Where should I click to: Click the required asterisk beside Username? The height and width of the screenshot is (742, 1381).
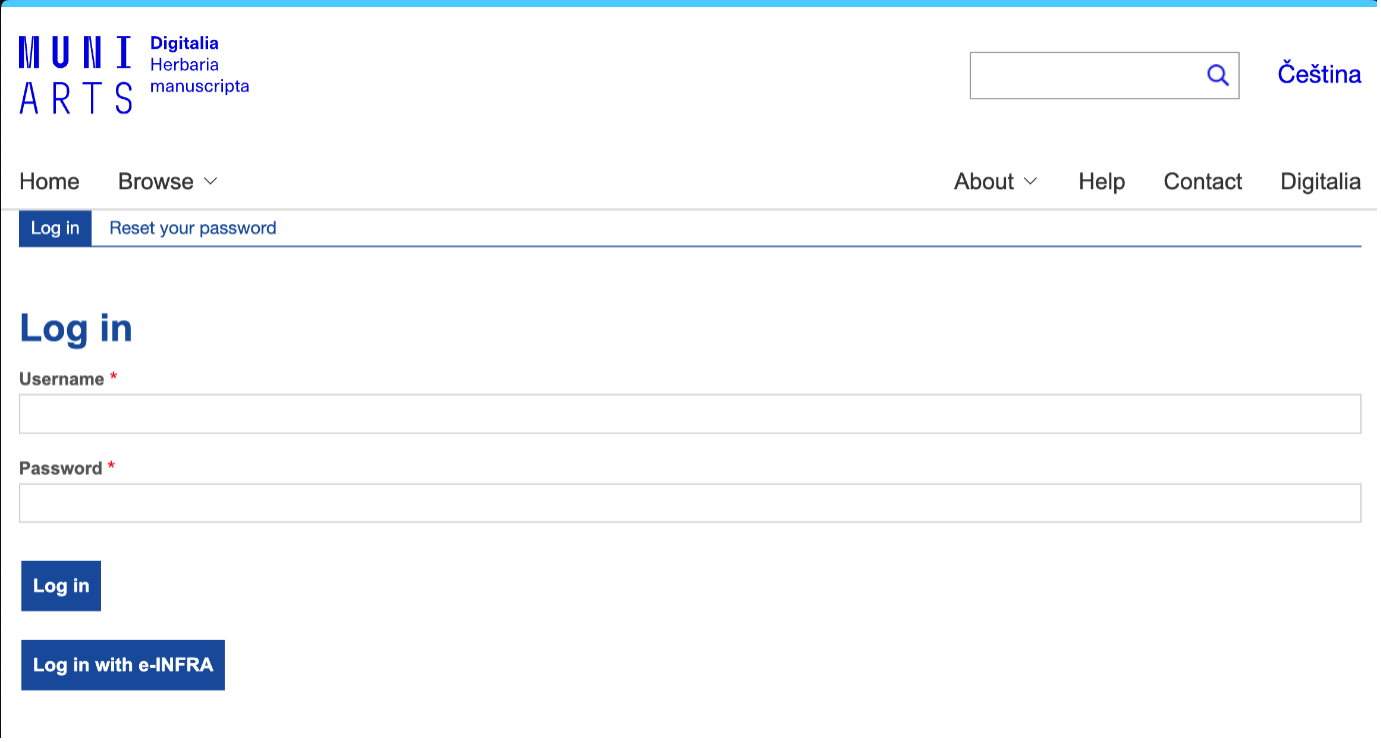(x=112, y=377)
